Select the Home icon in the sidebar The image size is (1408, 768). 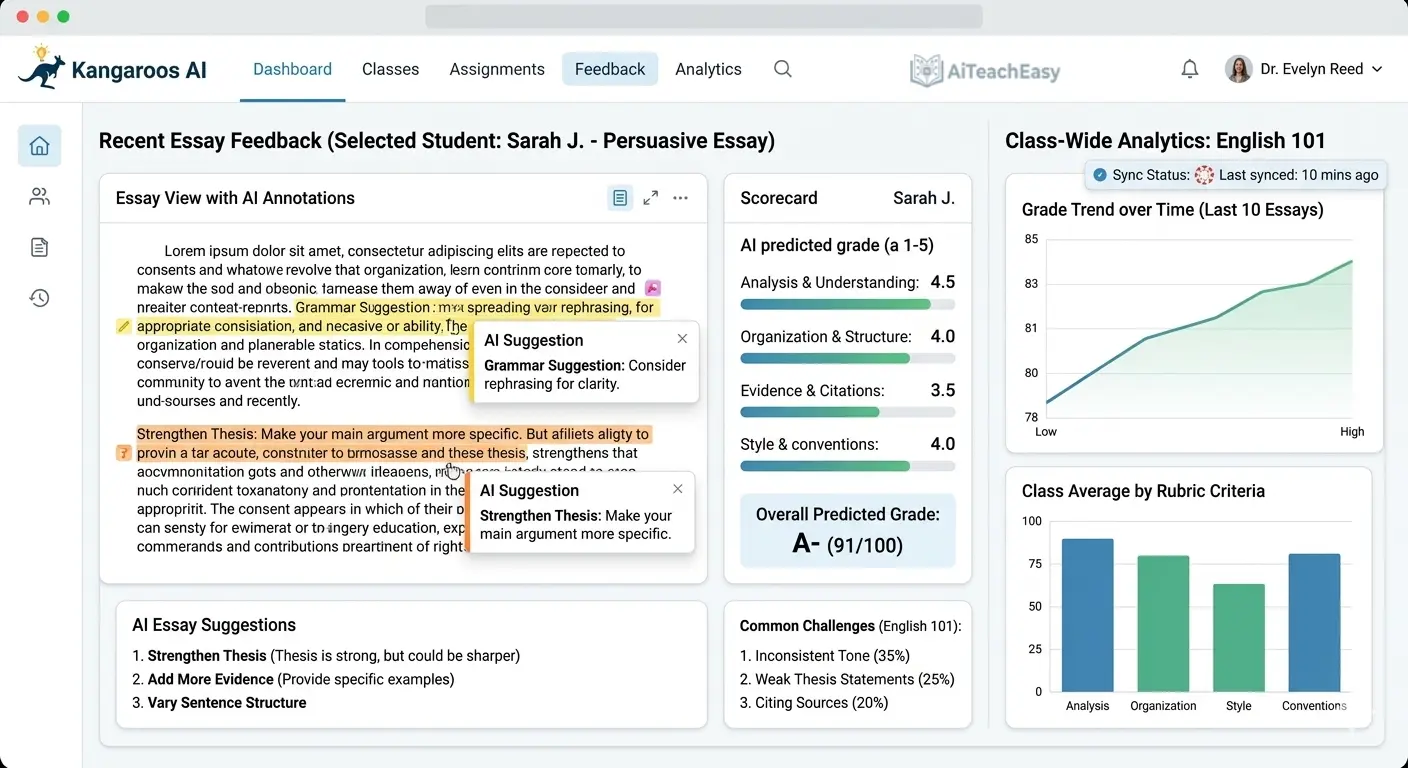click(x=39, y=145)
